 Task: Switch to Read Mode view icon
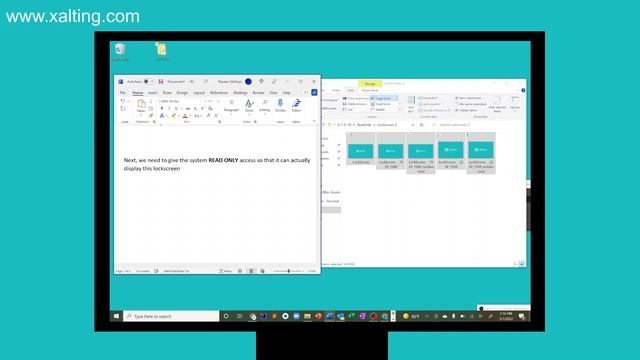(x=240, y=271)
